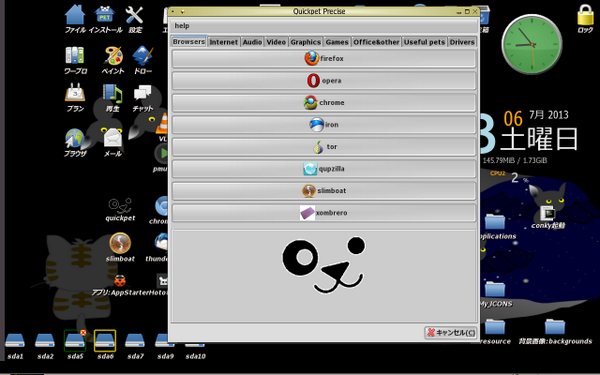The height and width of the screenshot is (375, 600).
Task: Launch the ブラウザ globe icon
Action: click(x=75, y=142)
